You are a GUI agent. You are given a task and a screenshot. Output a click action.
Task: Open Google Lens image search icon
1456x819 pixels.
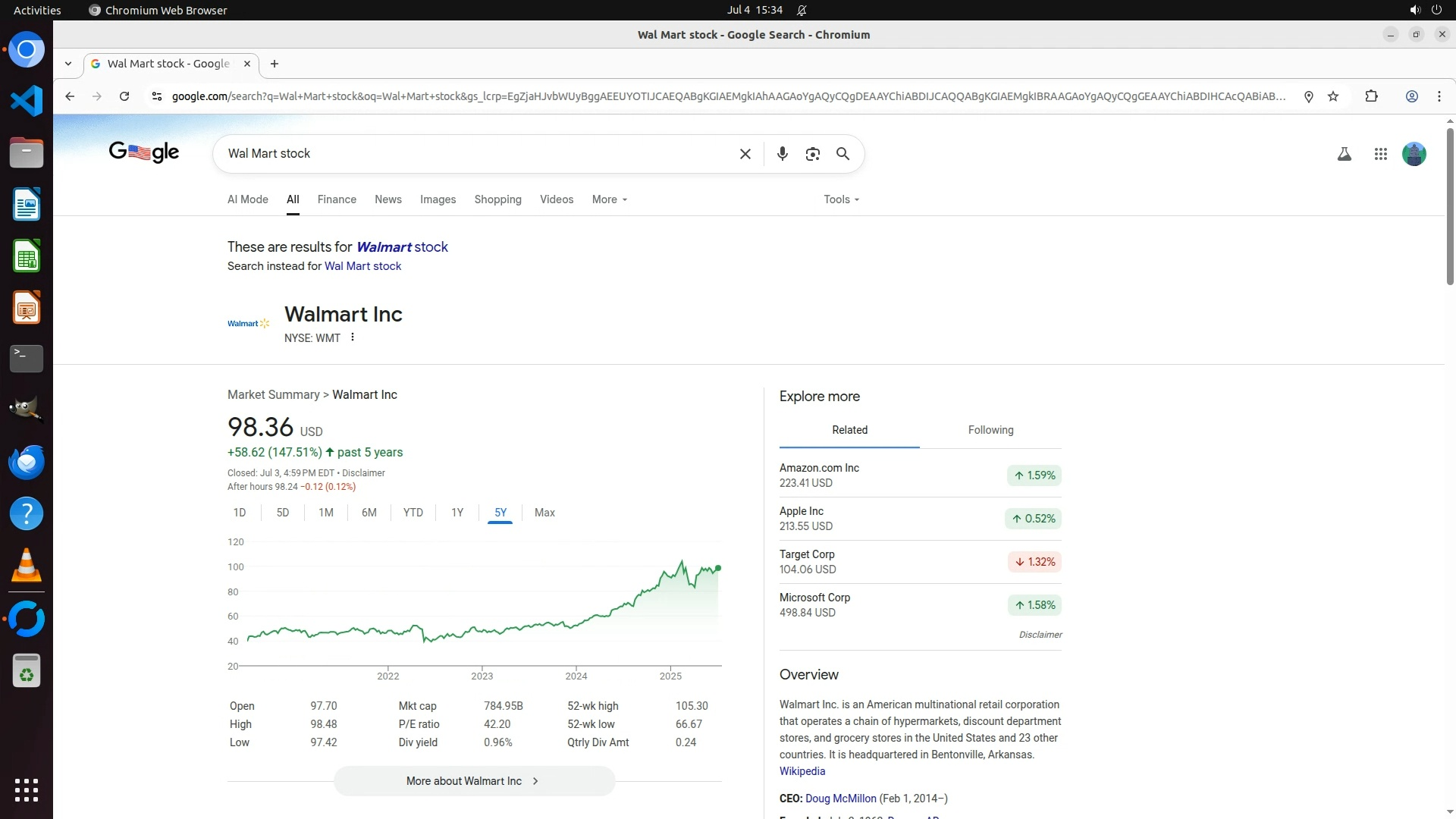point(812,154)
